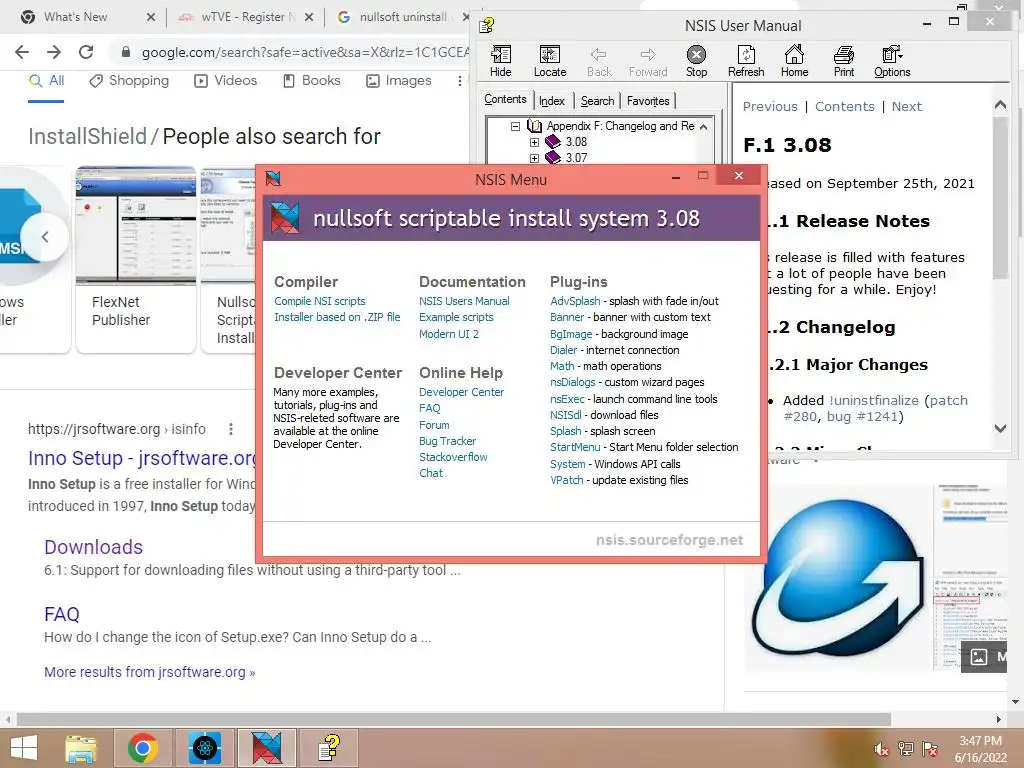Switch to the Search tab in help viewer
Viewport: 1024px width, 768px height.
click(597, 101)
